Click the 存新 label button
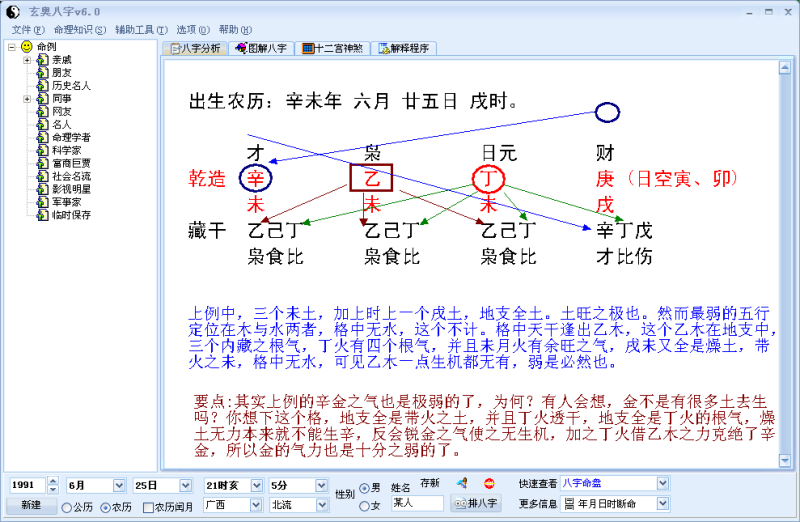Screen dimensions: 800x522 click(430, 483)
